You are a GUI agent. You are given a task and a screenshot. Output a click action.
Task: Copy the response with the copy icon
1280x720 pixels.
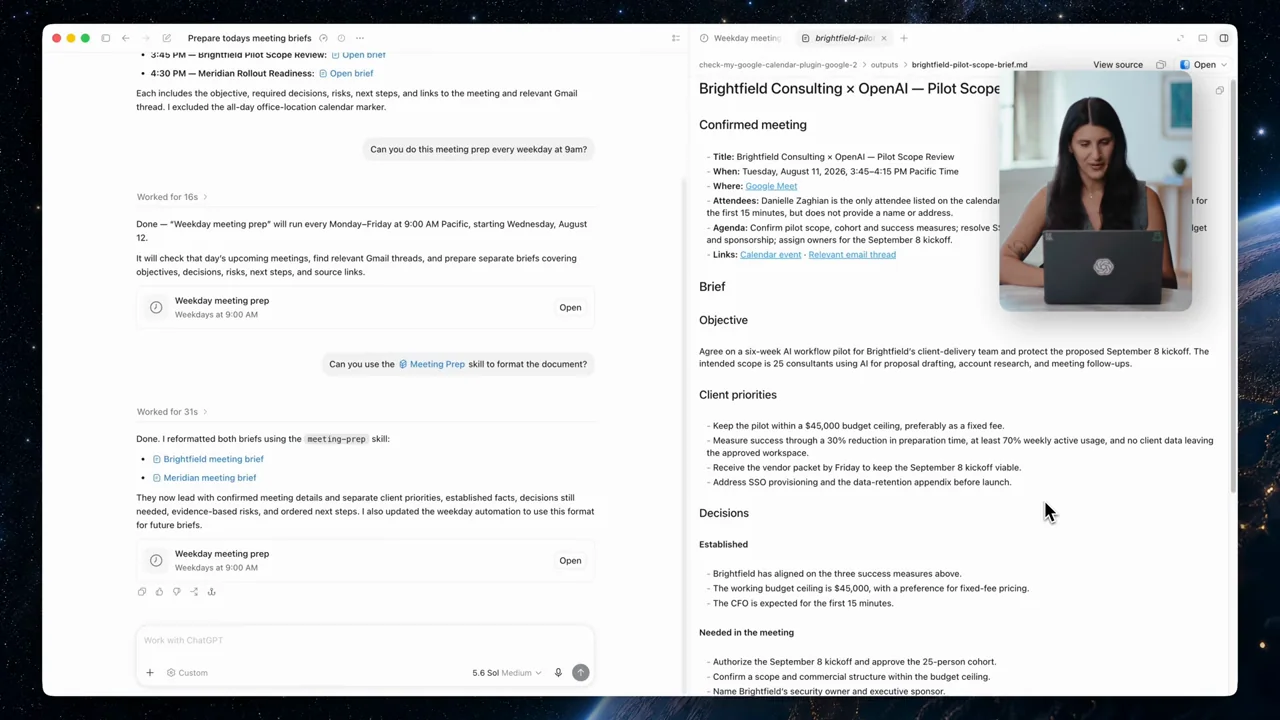[x=142, y=592]
